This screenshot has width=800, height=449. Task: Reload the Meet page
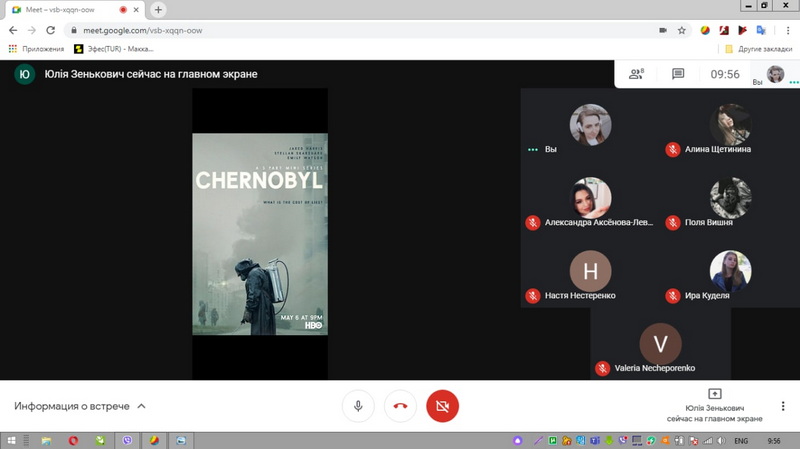point(51,30)
